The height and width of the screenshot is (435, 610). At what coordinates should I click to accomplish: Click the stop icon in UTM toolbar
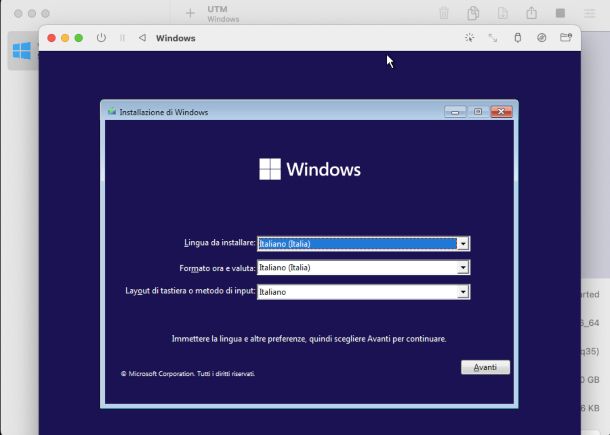560,13
